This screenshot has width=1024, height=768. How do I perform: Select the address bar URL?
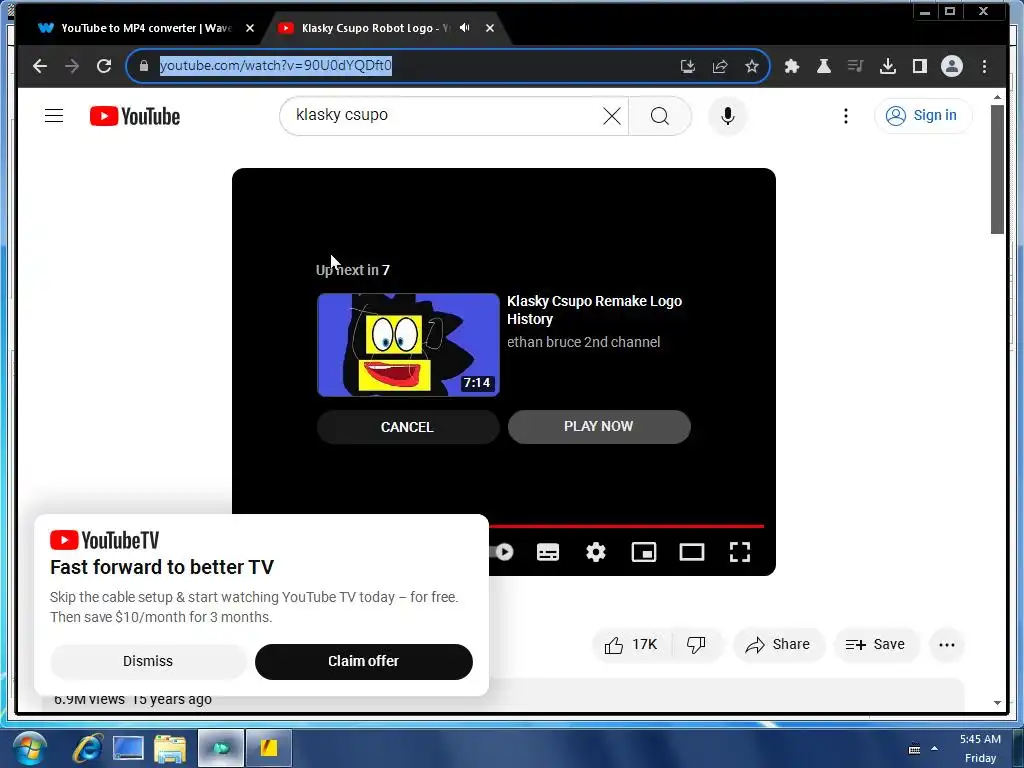(275, 66)
